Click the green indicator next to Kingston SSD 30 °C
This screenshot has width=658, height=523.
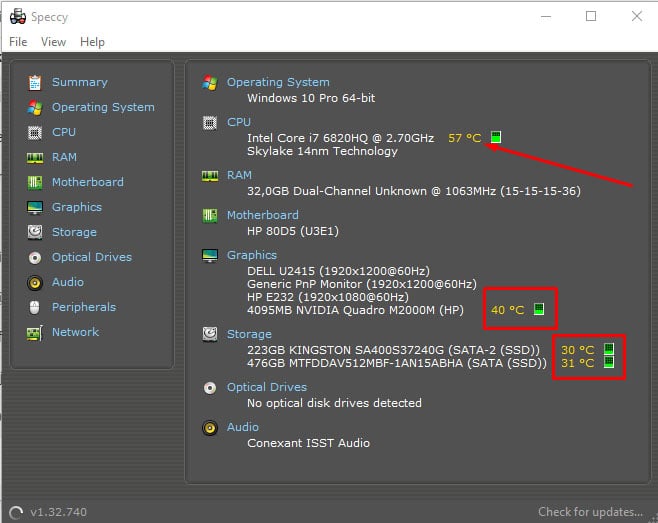click(x=609, y=348)
